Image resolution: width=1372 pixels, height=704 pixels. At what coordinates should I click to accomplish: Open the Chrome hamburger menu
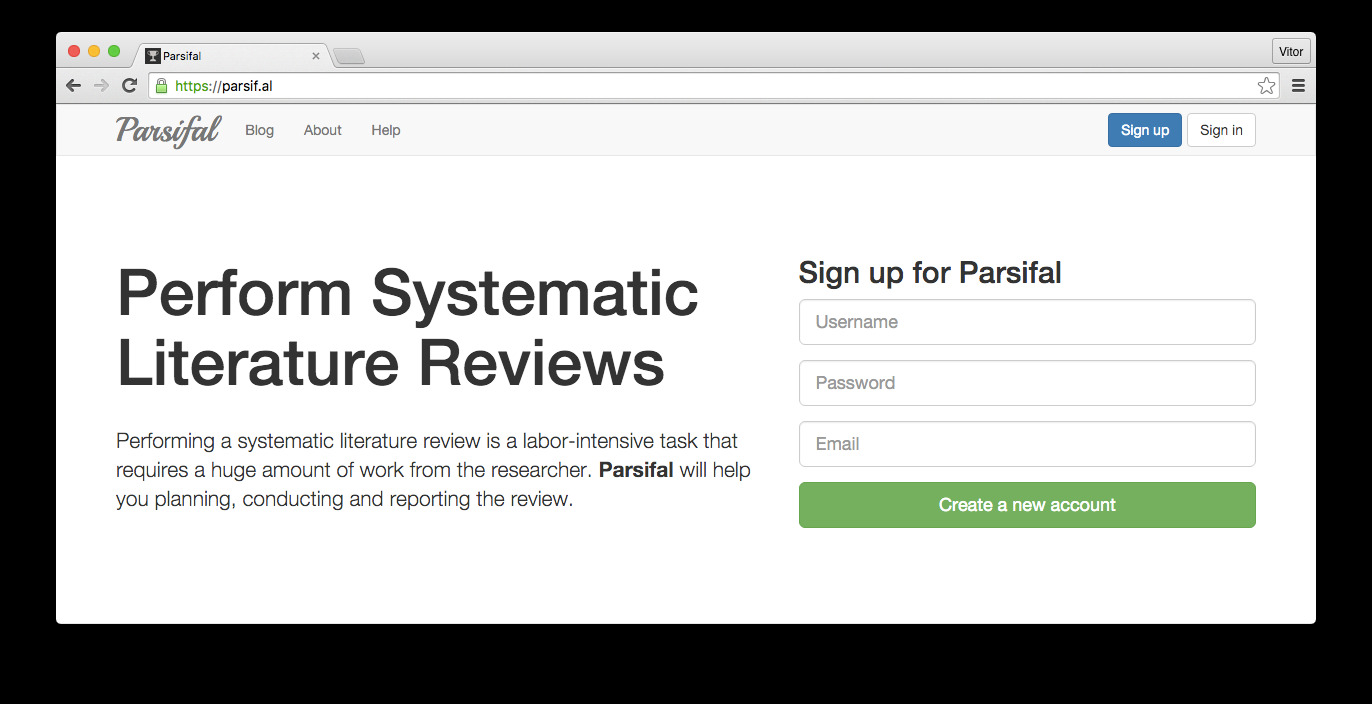pyautogui.click(x=1298, y=86)
